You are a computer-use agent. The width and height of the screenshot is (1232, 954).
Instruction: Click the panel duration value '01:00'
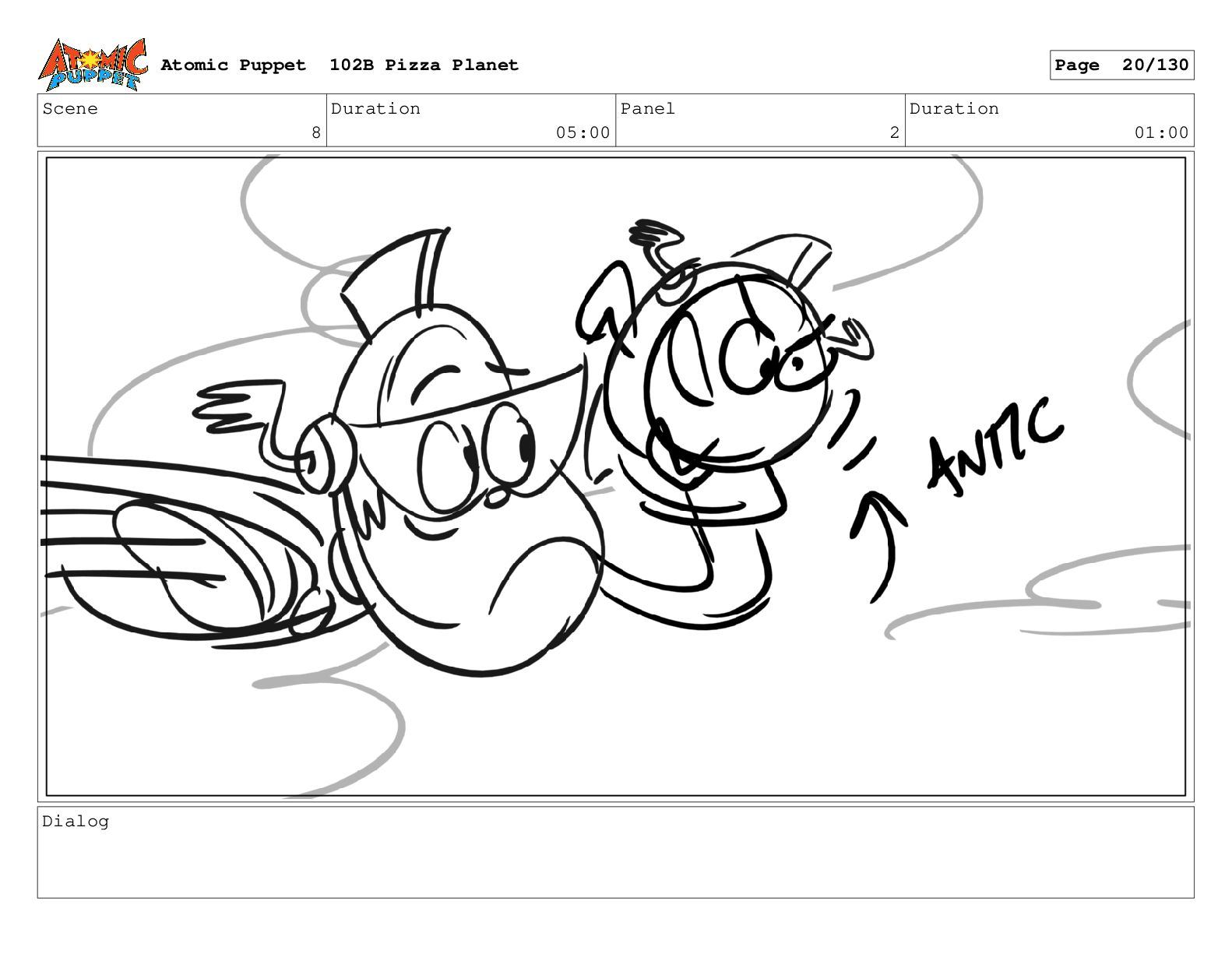(x=1161, y=133)
